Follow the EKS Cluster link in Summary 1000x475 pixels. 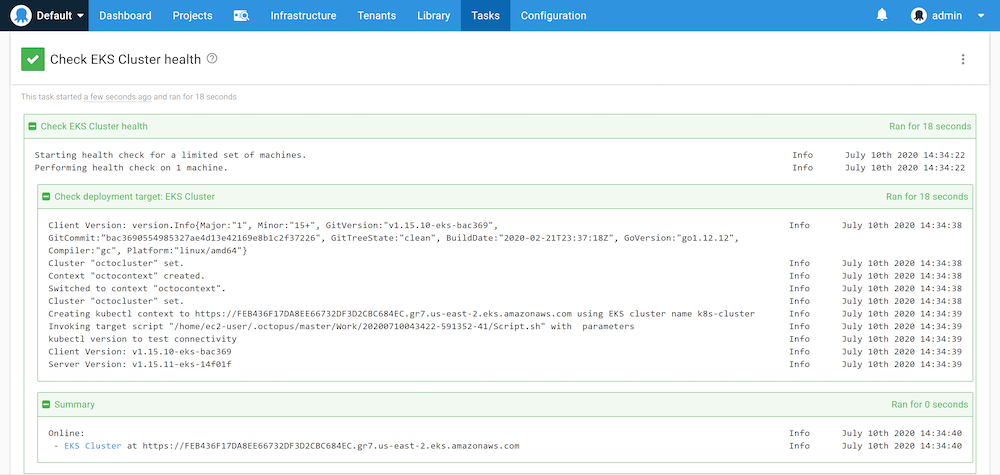tap(92, 446)
